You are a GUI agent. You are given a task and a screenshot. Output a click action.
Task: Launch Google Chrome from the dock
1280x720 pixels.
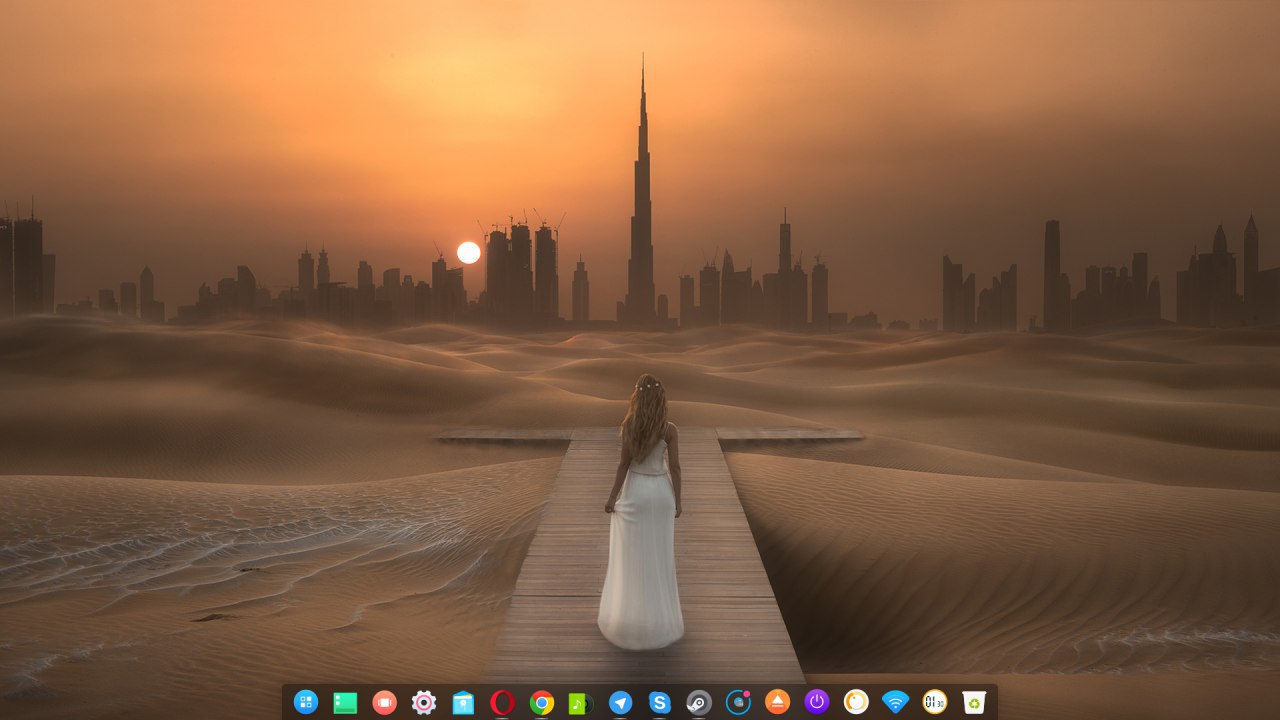(542, 703)
